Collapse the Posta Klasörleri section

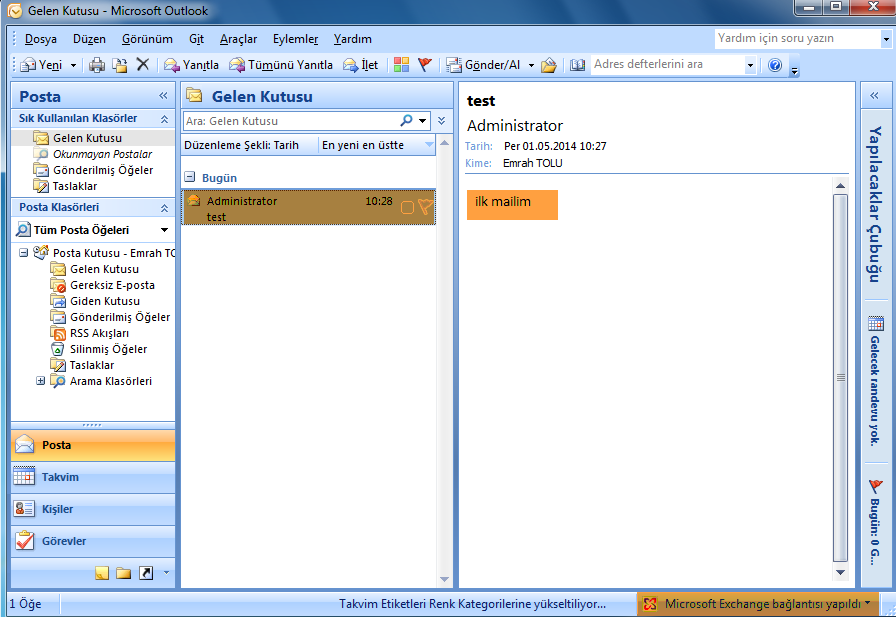point(165,208)
